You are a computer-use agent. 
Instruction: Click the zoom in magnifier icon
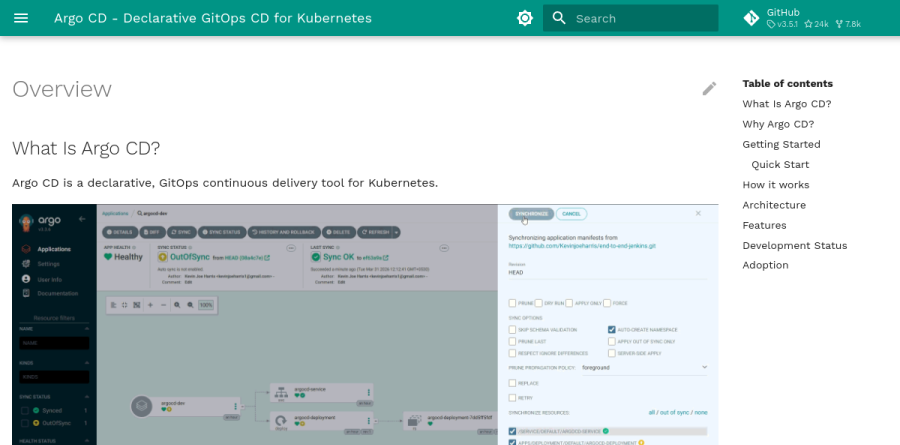[x=177, y=305]
